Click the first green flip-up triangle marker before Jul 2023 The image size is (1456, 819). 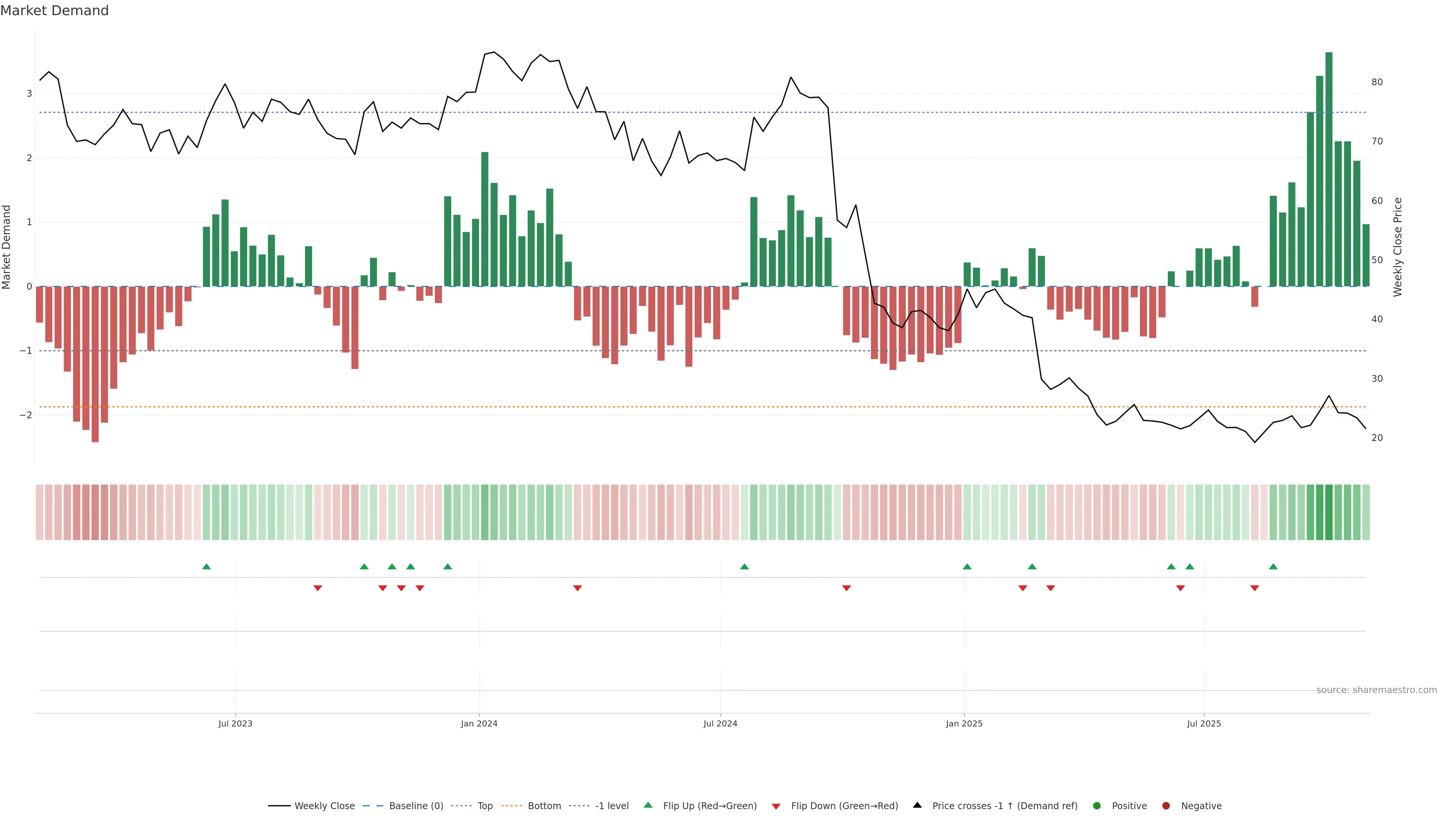pos(206,566)
